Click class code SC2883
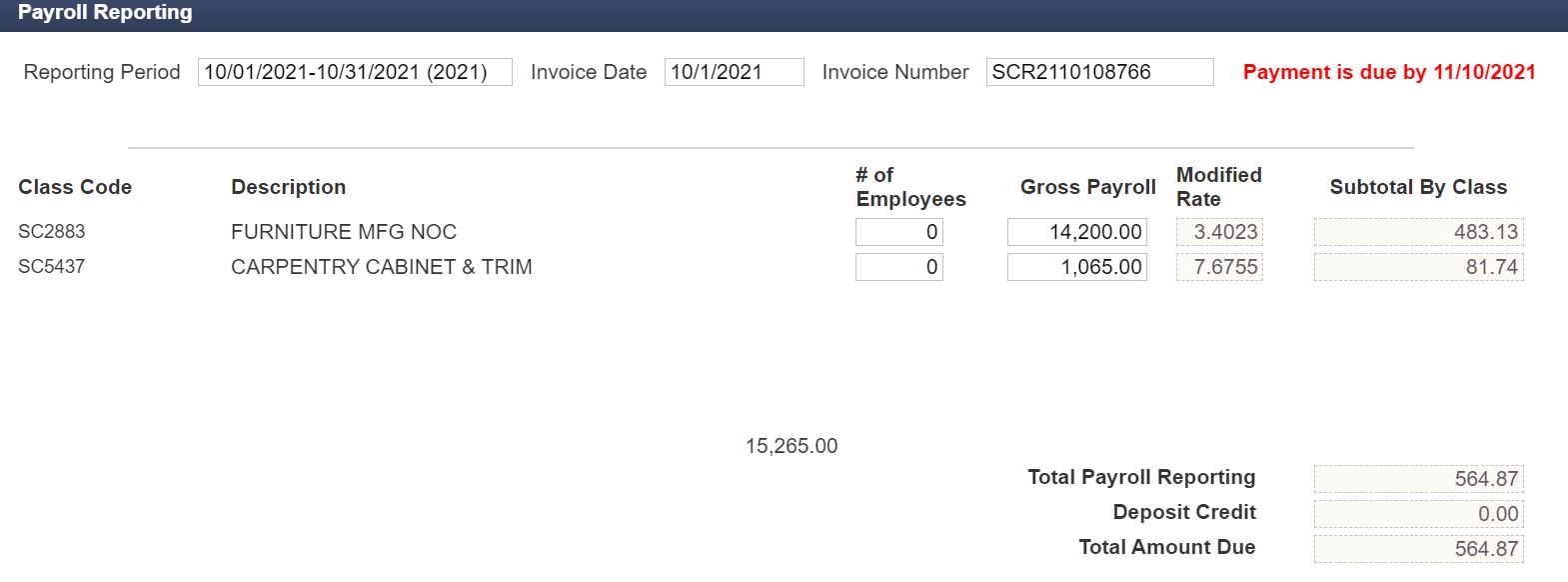 pyautogui.click(x=52, y=232)
